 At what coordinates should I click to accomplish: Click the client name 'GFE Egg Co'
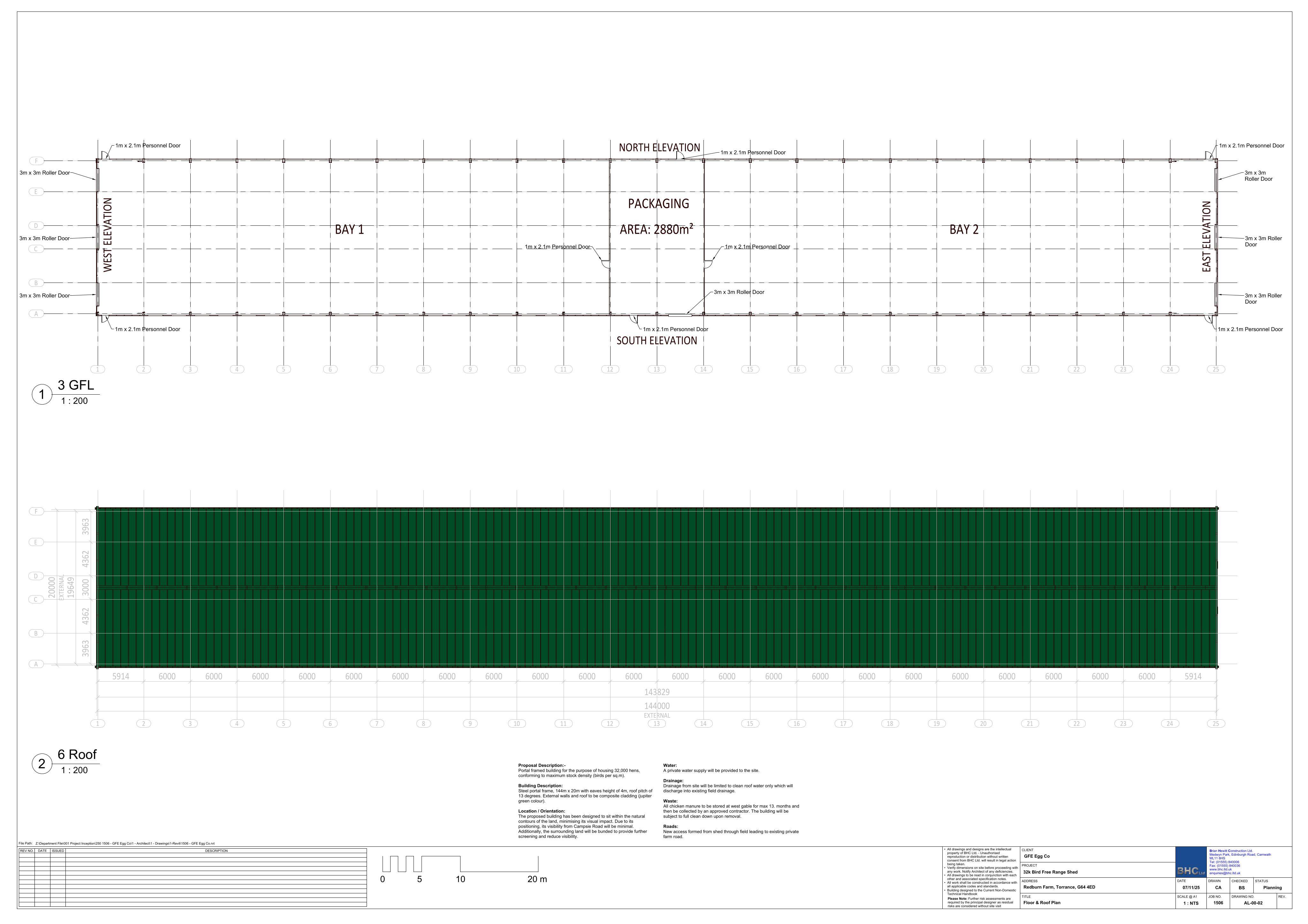1037,856
